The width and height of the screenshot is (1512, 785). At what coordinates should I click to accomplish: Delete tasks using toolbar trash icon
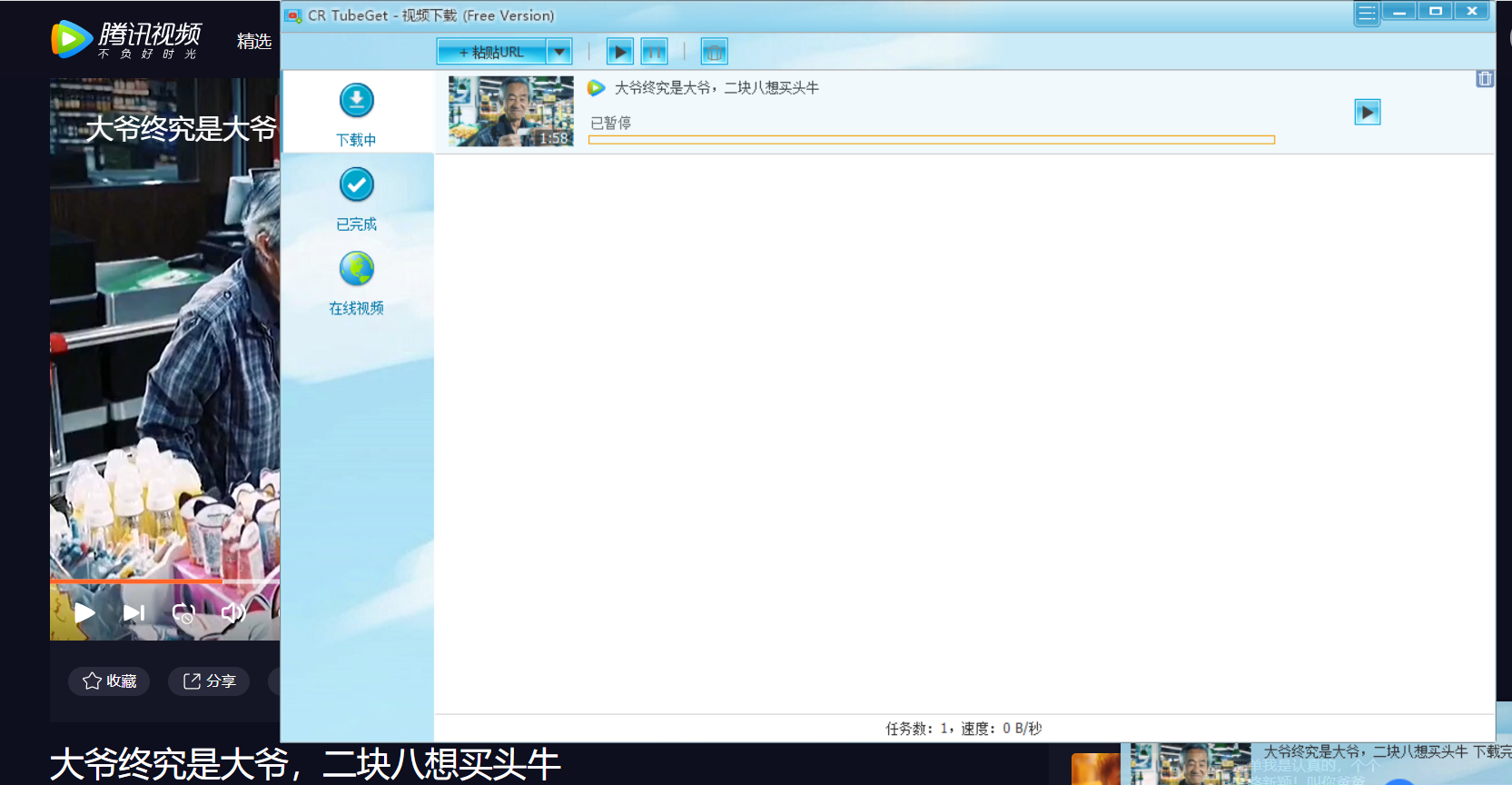[714, 53]
